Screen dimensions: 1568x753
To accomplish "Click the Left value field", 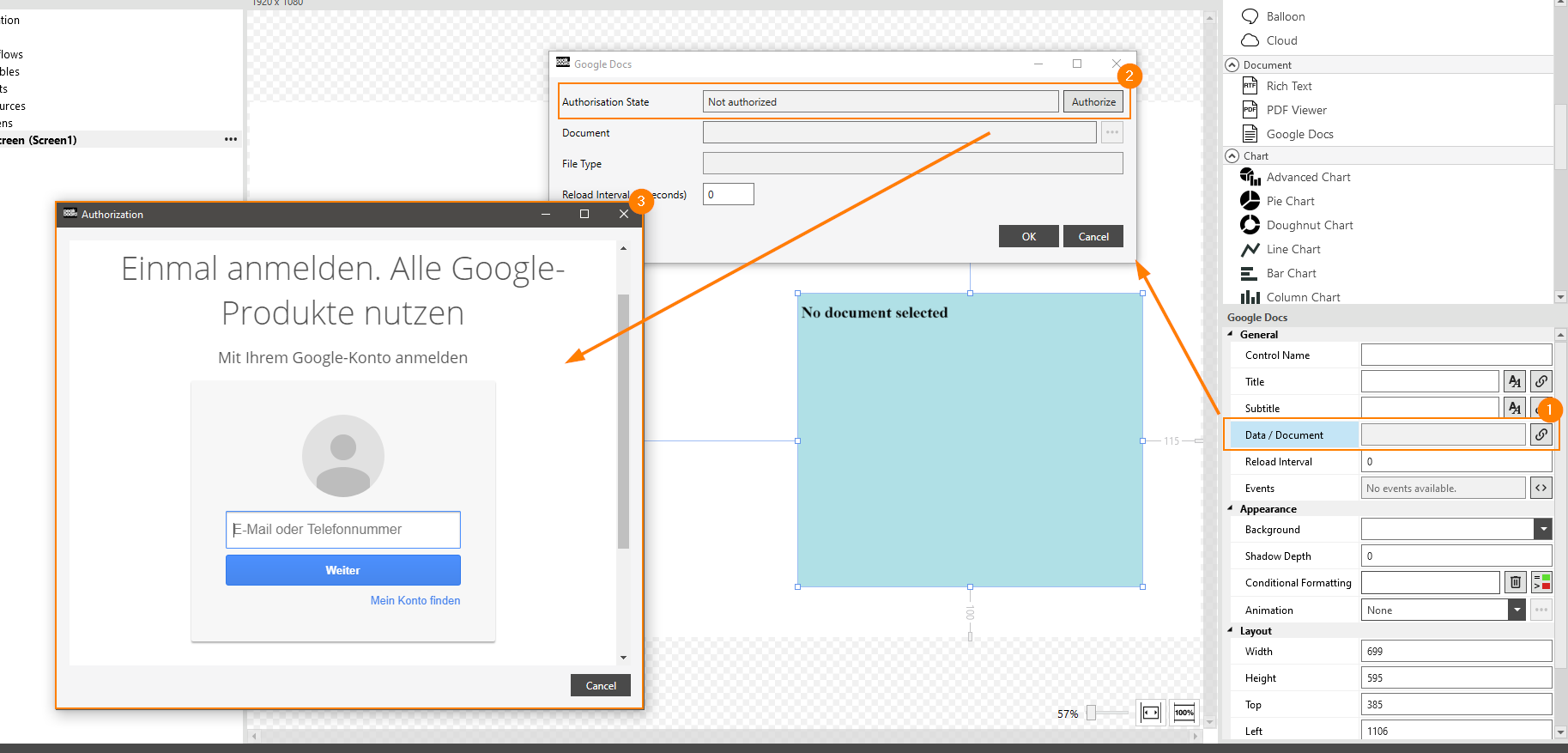I will click(x=1456, y=731).
